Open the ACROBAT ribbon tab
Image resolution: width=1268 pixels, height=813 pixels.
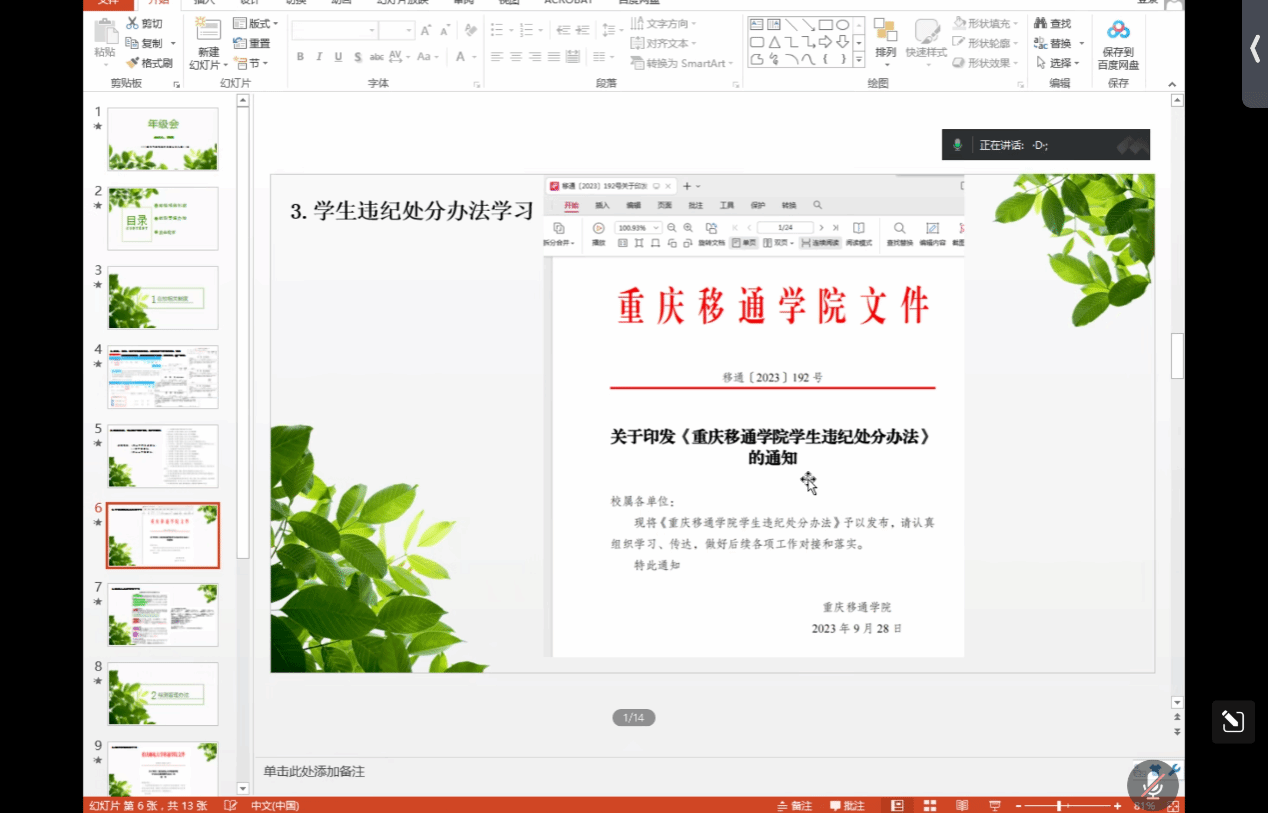(x=568, y=2)
